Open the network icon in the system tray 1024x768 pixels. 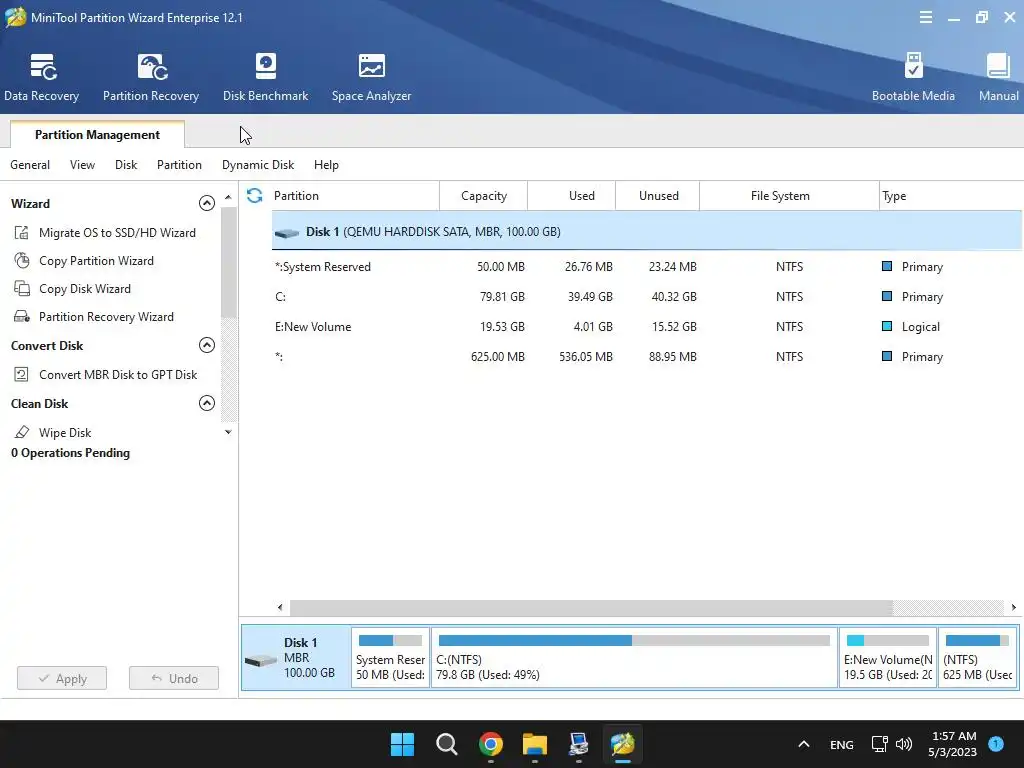(880, 744)
